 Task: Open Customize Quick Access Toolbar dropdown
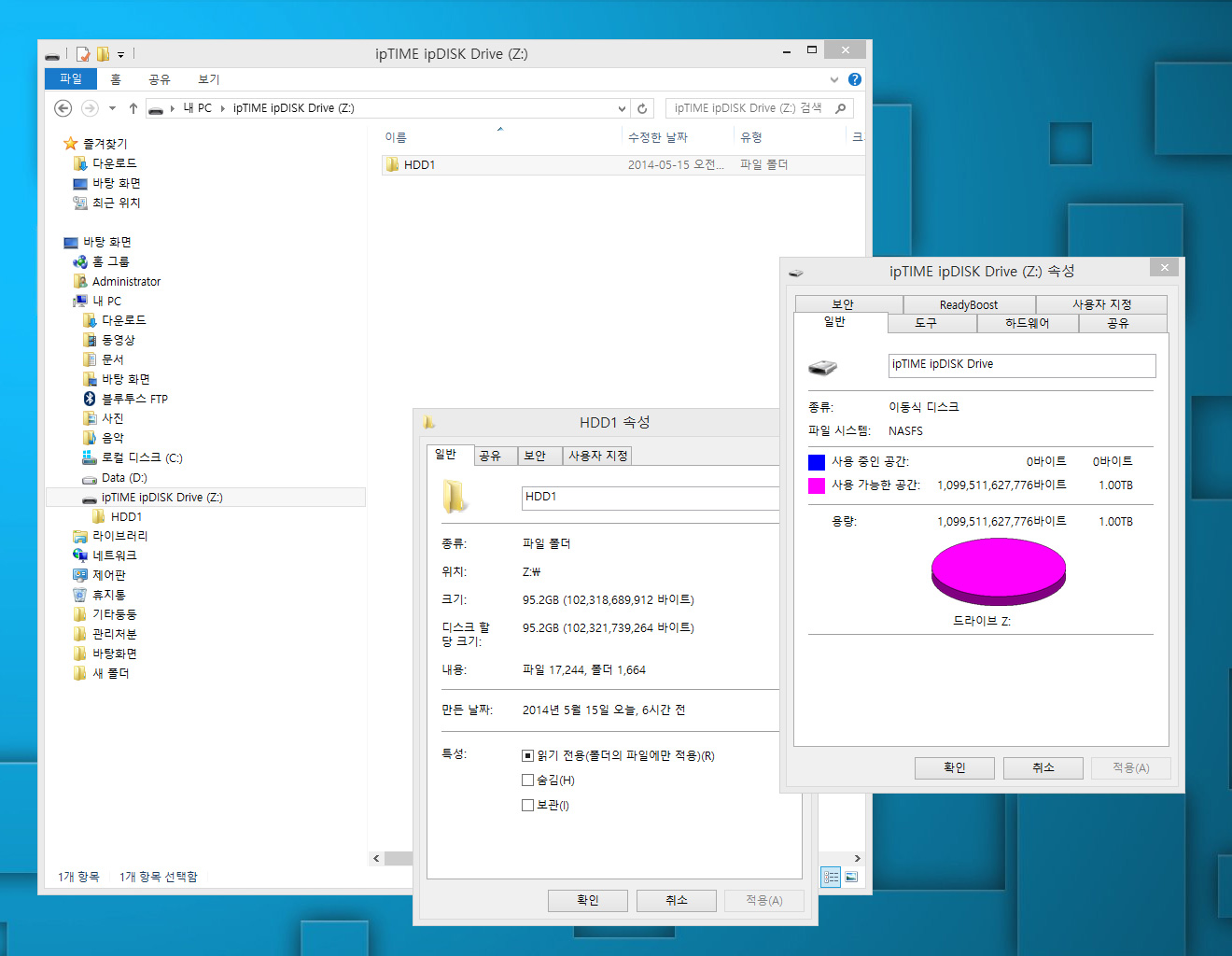(x=120, y=54)
